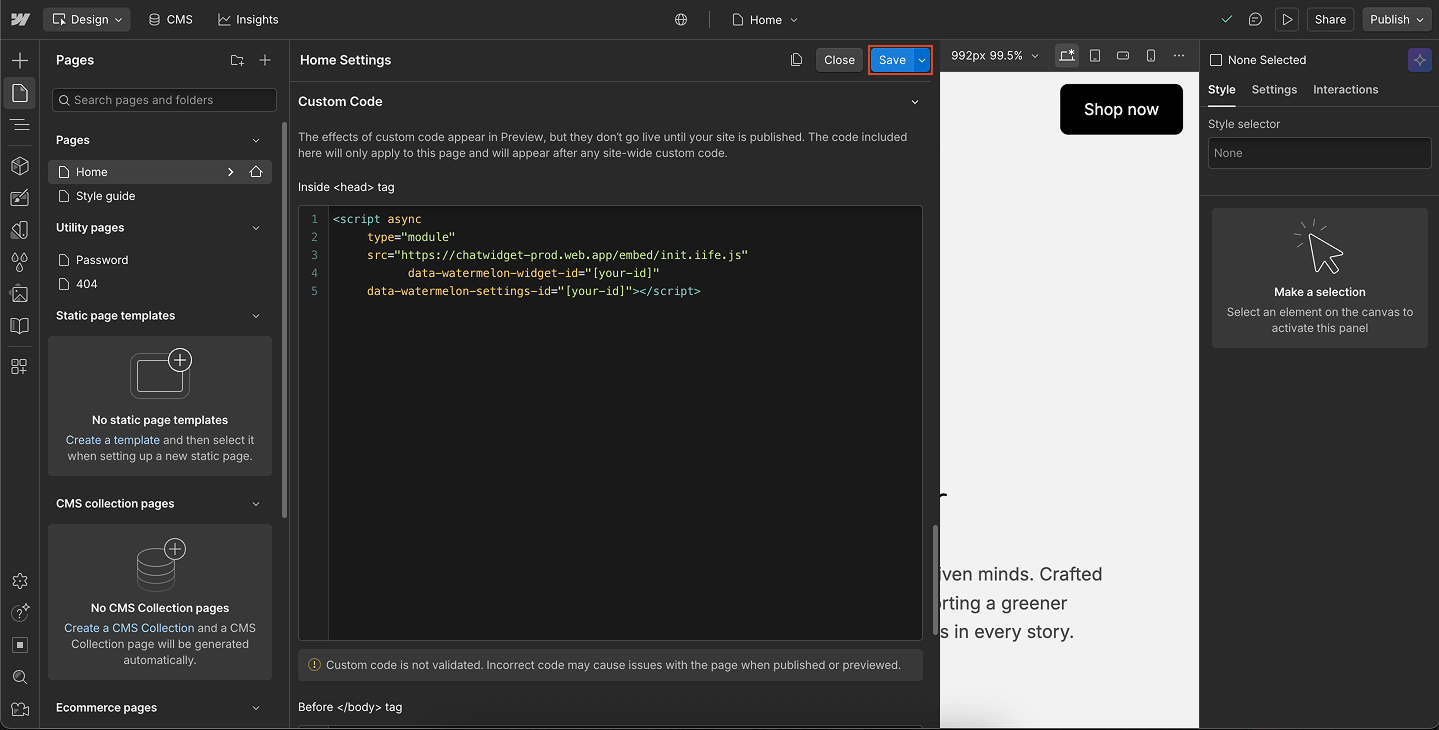Image resolution: width=1439 pixels, height=730 pixels.
Task: Open the three-droplets panel in sidebar
Action: (19, 262)
